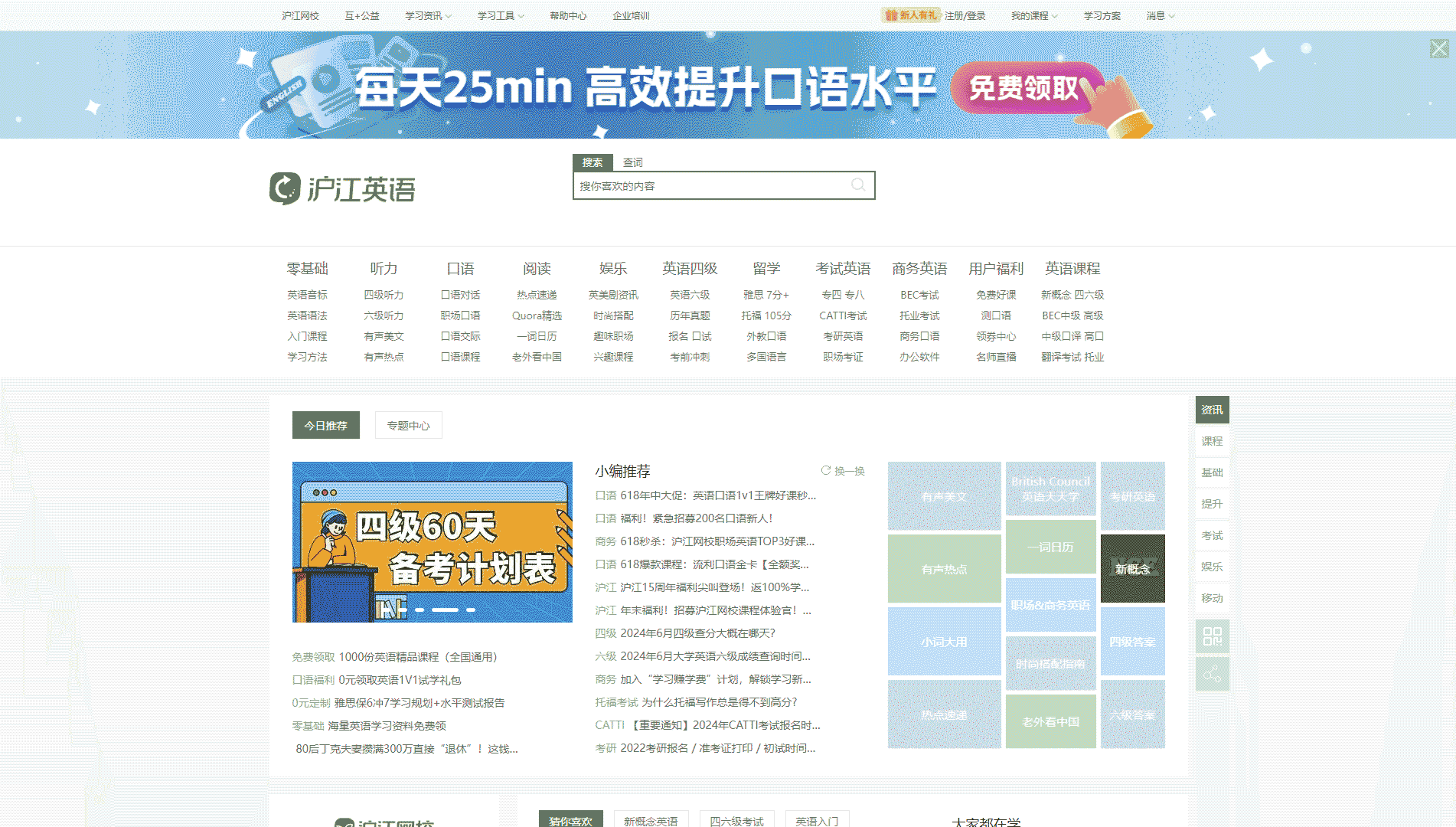Open the 零基础 category heading

[307, 268]
